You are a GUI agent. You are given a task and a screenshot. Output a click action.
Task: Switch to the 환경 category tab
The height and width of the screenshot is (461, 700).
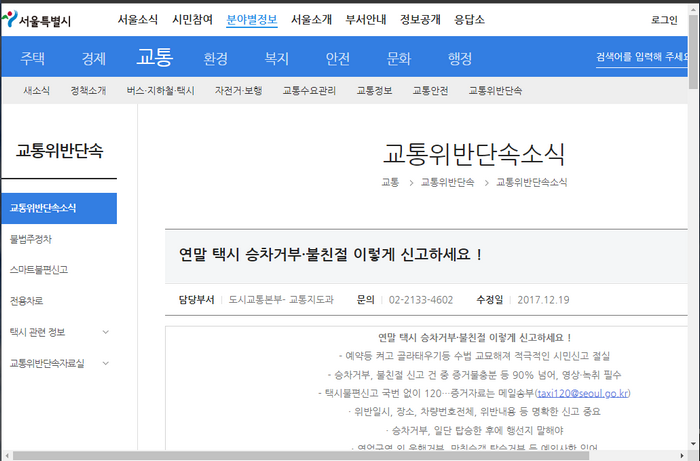click(216, 58)
